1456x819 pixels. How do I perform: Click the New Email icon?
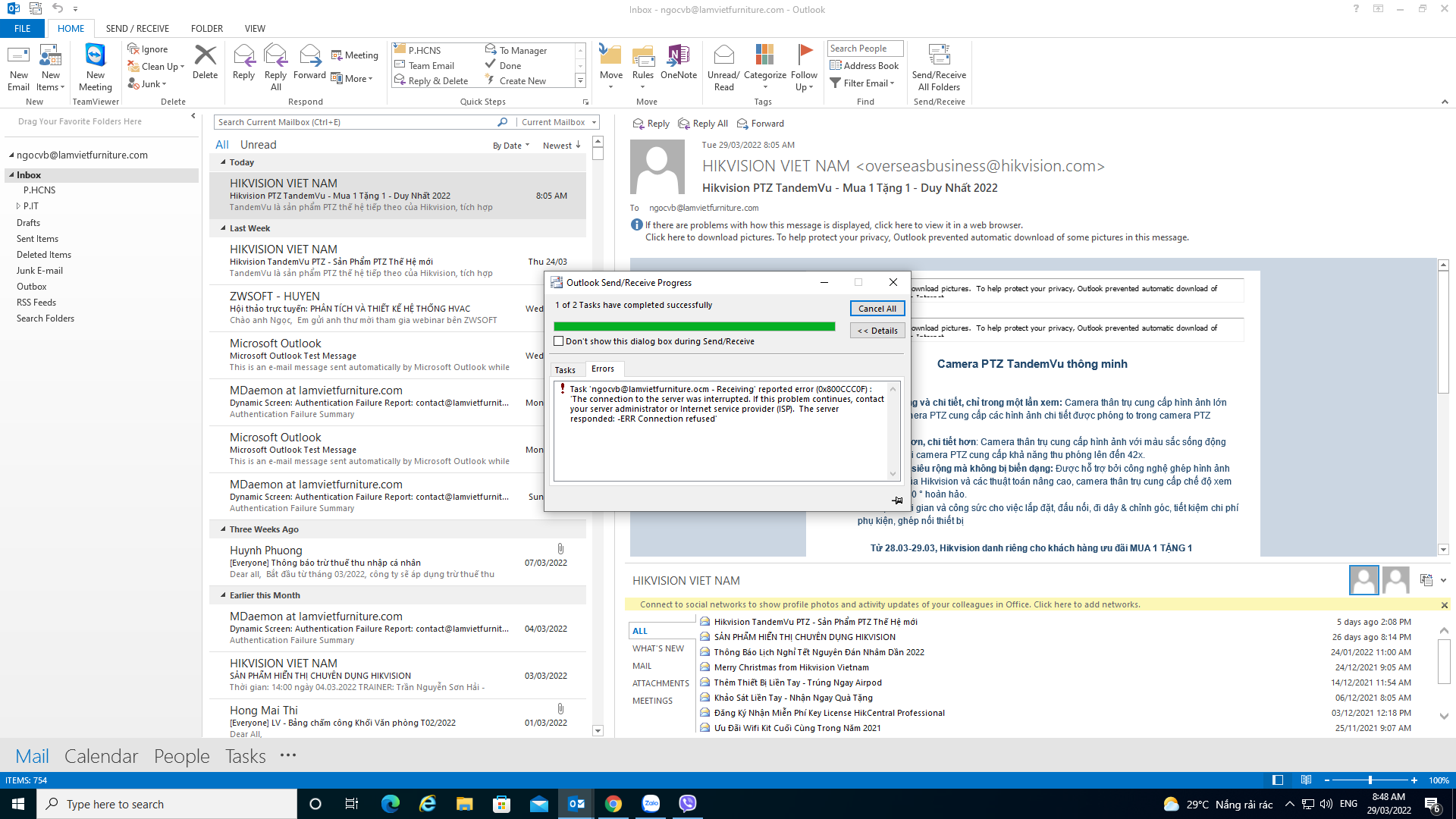(18, 67)
